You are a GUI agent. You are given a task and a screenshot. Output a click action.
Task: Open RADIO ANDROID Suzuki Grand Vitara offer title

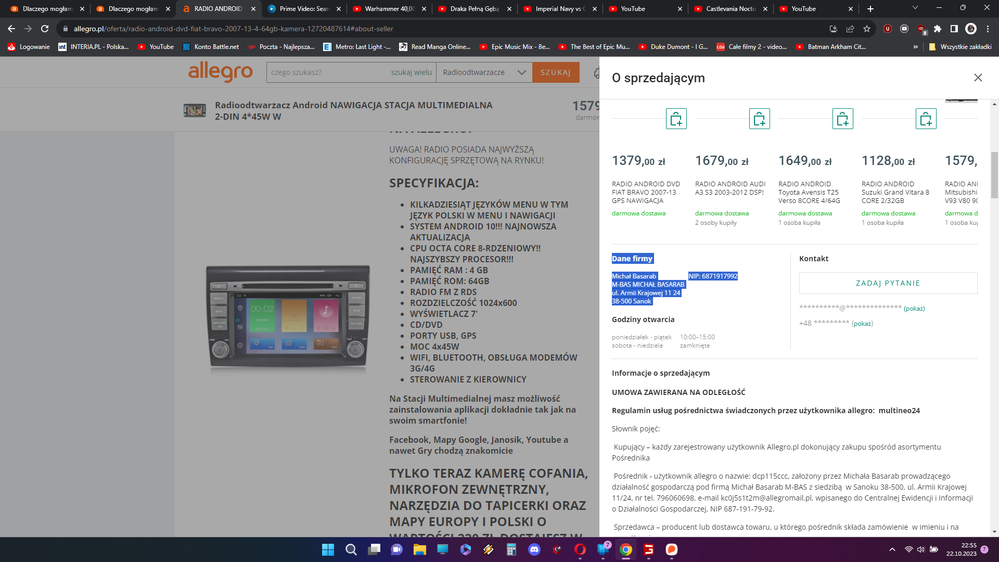[x=895, y=192]
